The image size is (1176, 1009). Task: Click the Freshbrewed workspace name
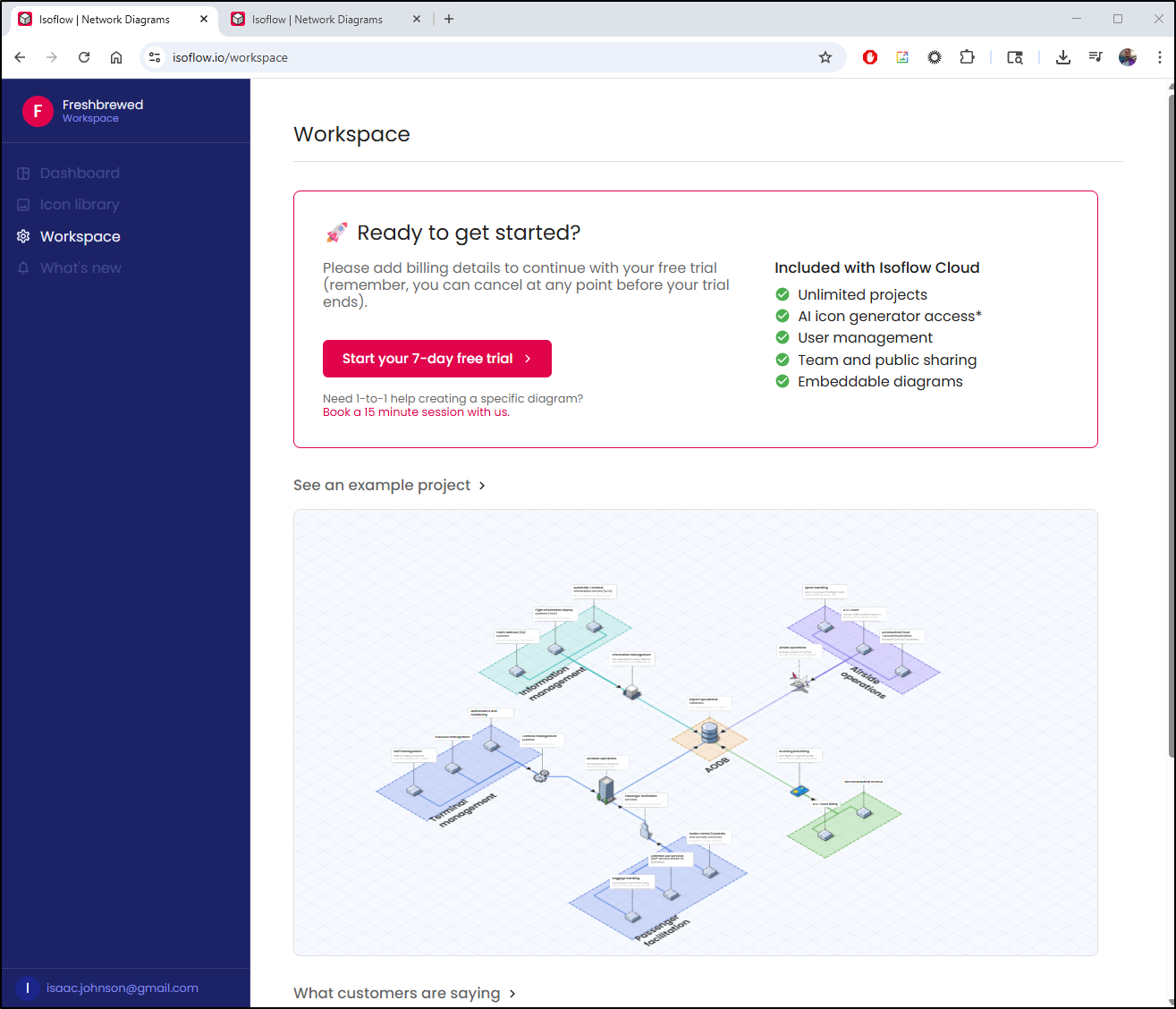click(103, 105)
